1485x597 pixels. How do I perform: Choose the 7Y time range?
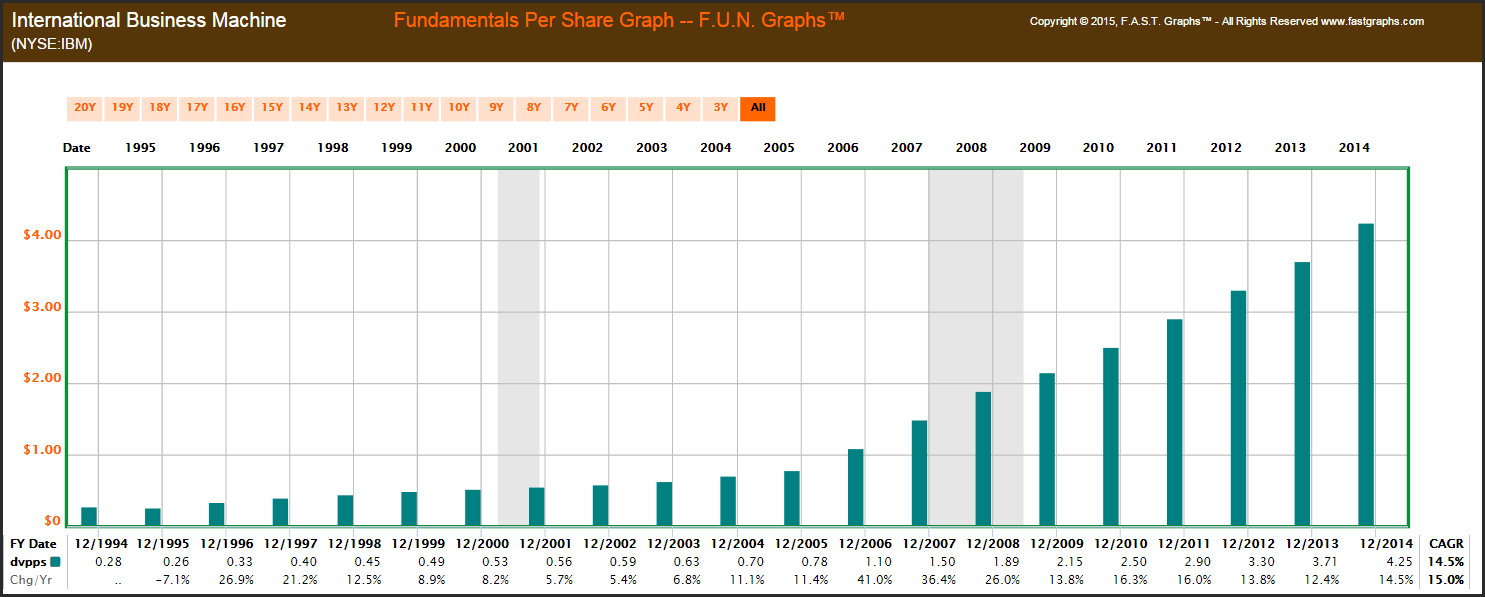571,108
